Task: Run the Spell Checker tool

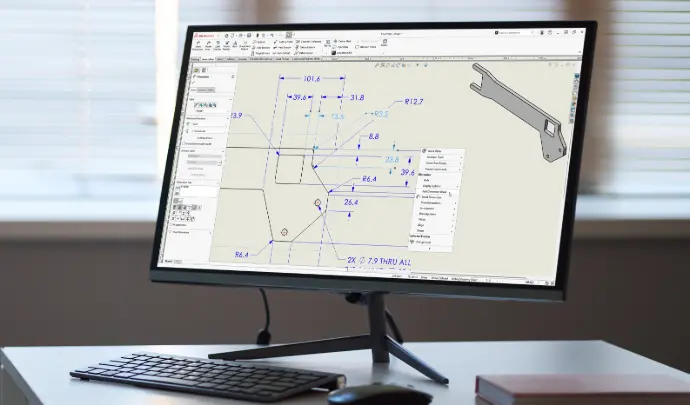Action: pos(217,45)
